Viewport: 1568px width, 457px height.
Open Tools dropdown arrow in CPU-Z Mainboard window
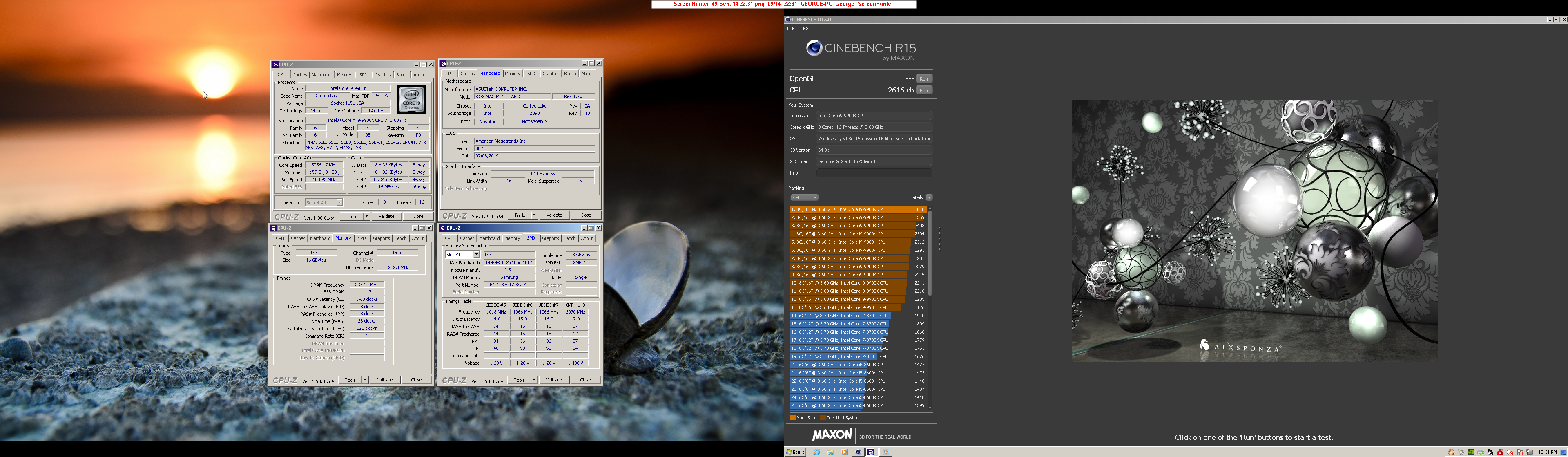coord(534,215)
